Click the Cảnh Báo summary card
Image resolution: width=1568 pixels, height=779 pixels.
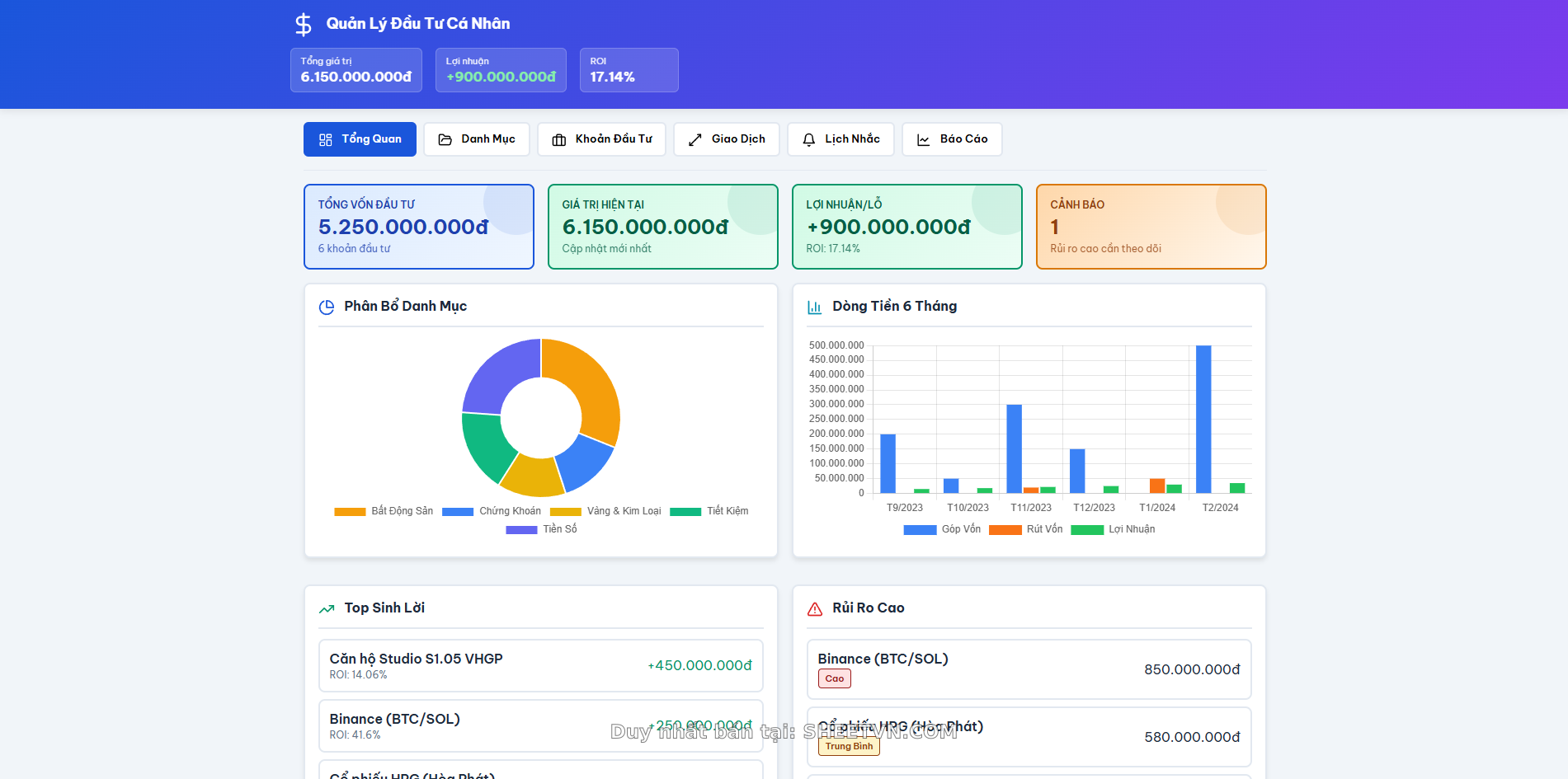(x=1151, y=227)
